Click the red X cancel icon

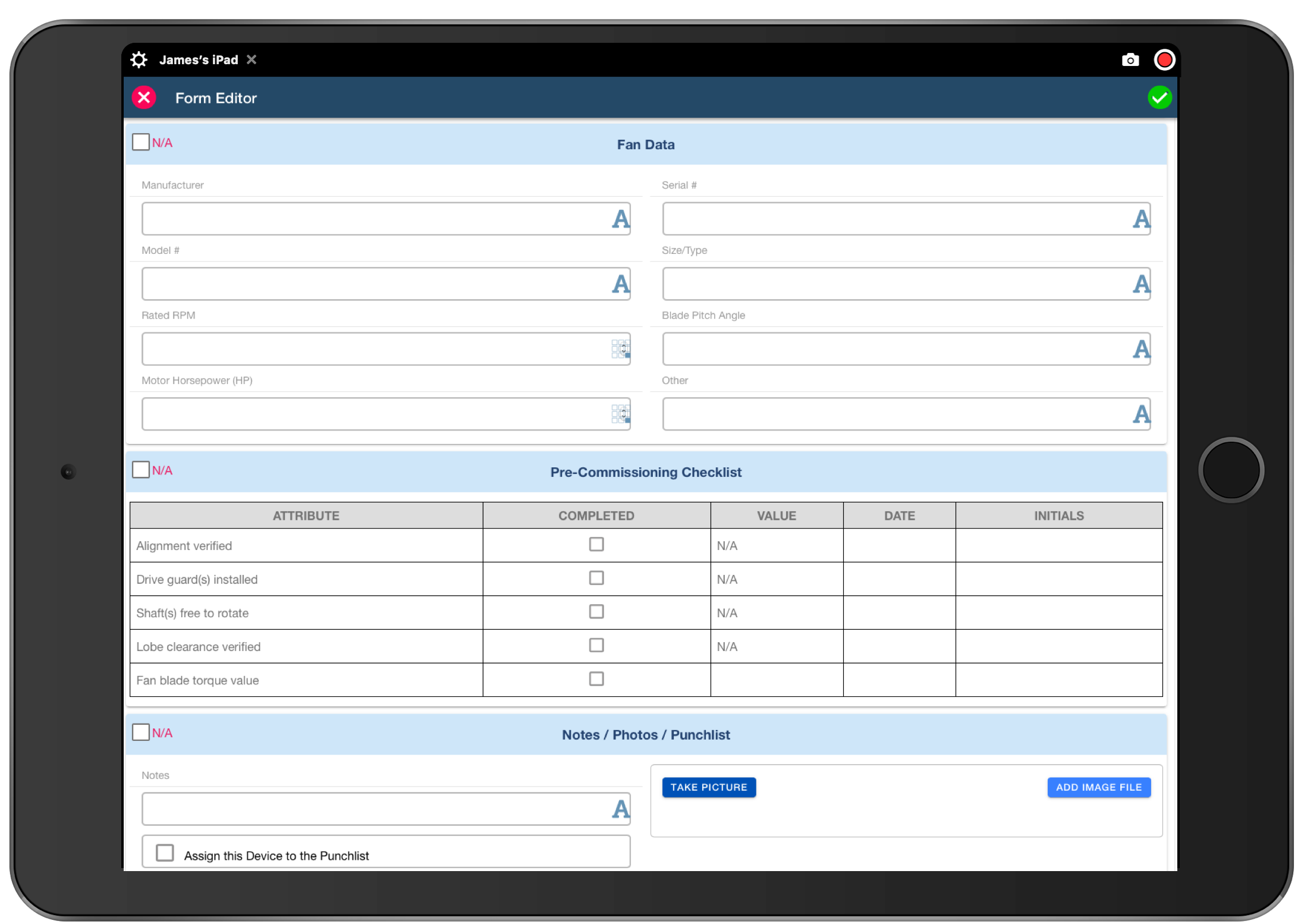click(144, 98)
